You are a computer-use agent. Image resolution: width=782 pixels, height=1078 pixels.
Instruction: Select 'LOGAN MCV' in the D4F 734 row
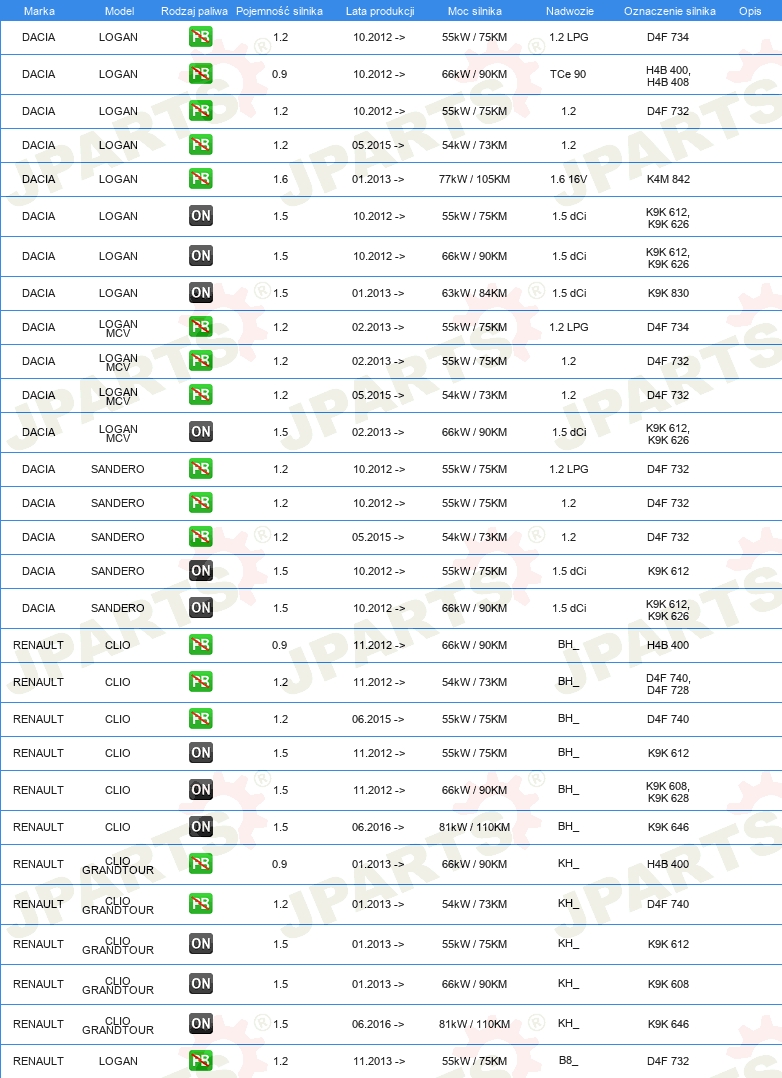click(x=118, y=328)
